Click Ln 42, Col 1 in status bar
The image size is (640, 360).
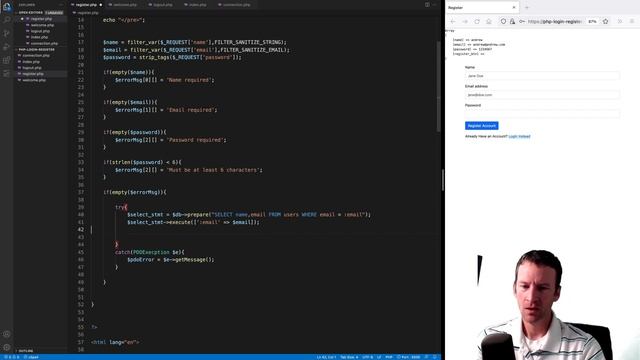(326, 357)
